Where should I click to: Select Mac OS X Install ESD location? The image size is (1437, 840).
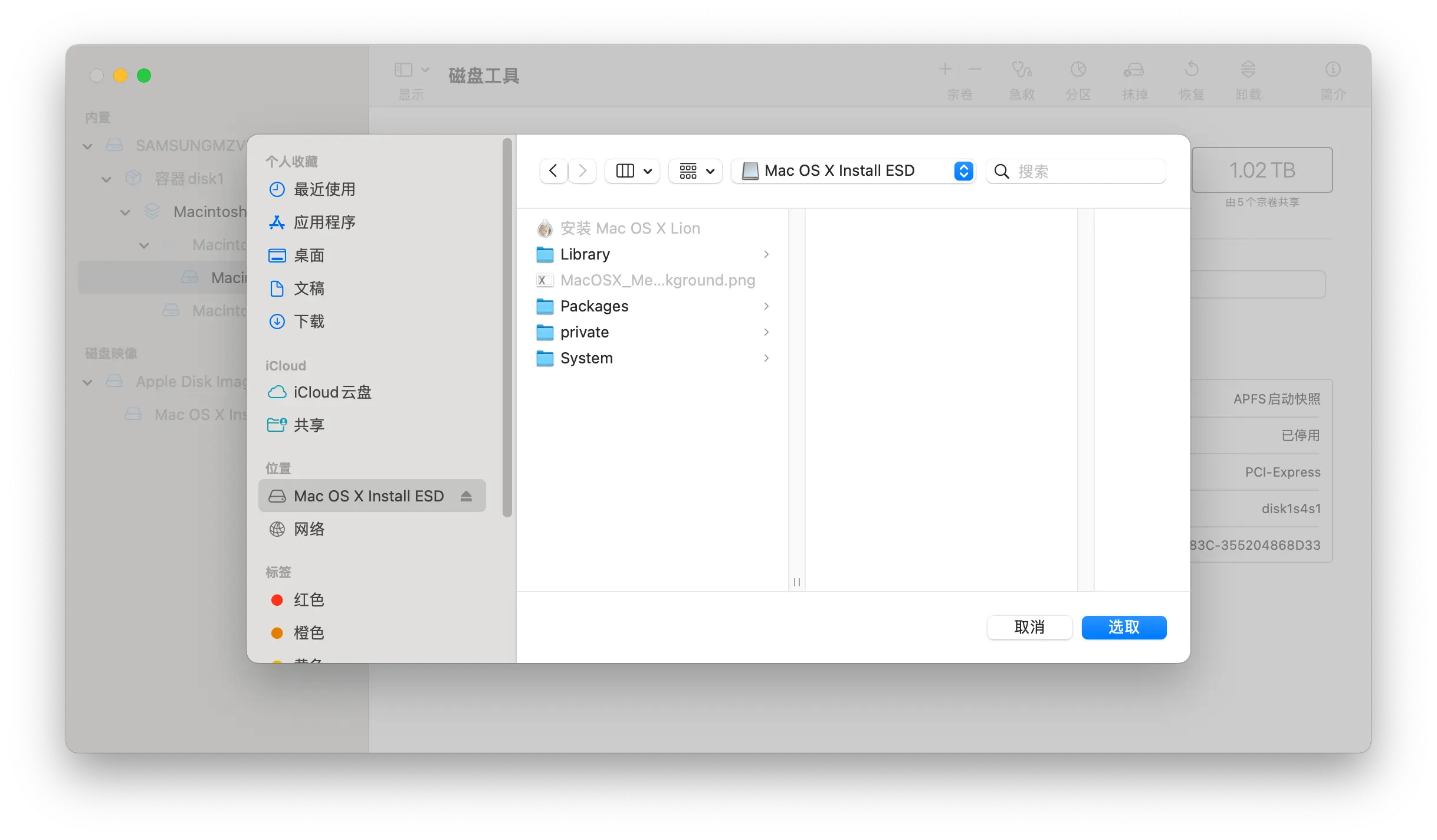372,496
